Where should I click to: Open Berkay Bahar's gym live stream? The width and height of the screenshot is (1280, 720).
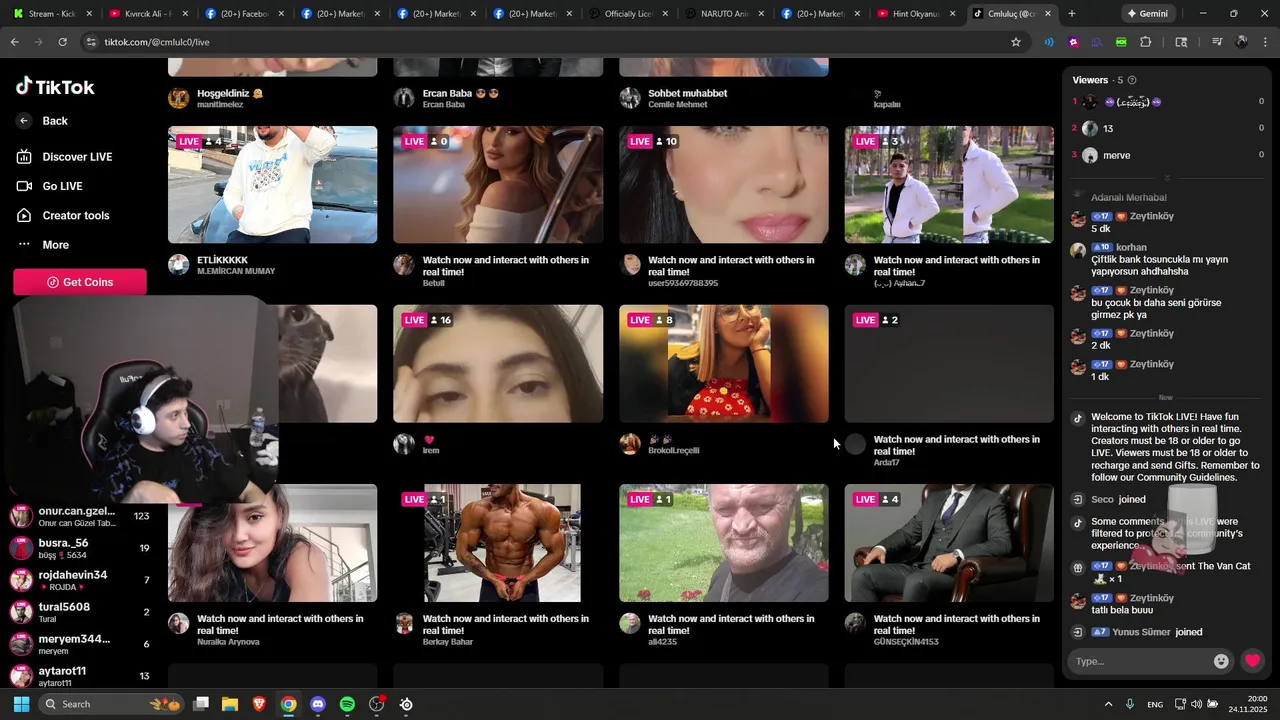coord(498,543)
